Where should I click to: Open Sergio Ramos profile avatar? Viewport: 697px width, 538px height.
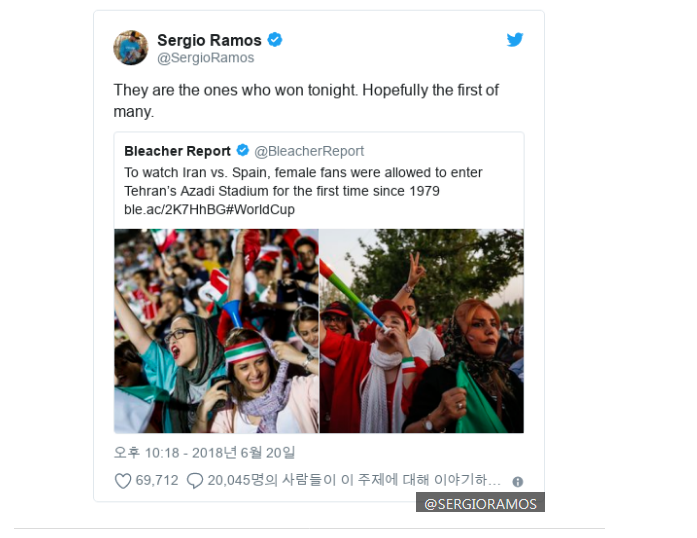pyautogui.click(x=131, y=48)
